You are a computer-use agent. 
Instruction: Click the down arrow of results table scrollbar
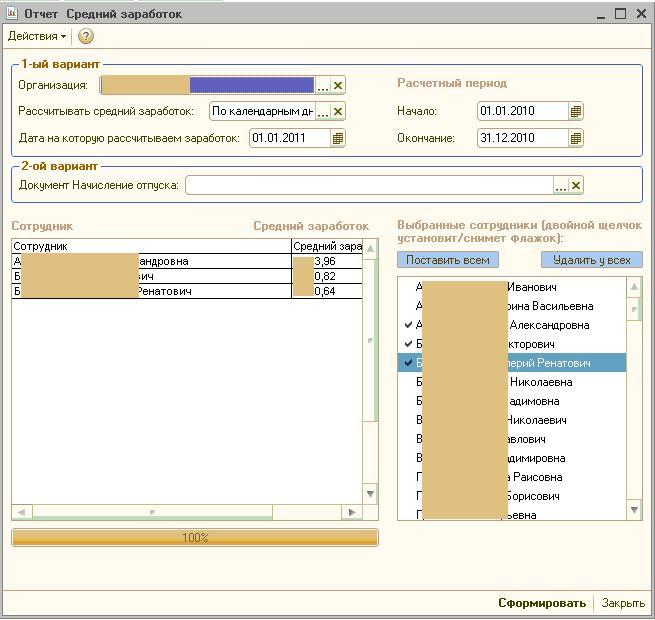point(370,494)
